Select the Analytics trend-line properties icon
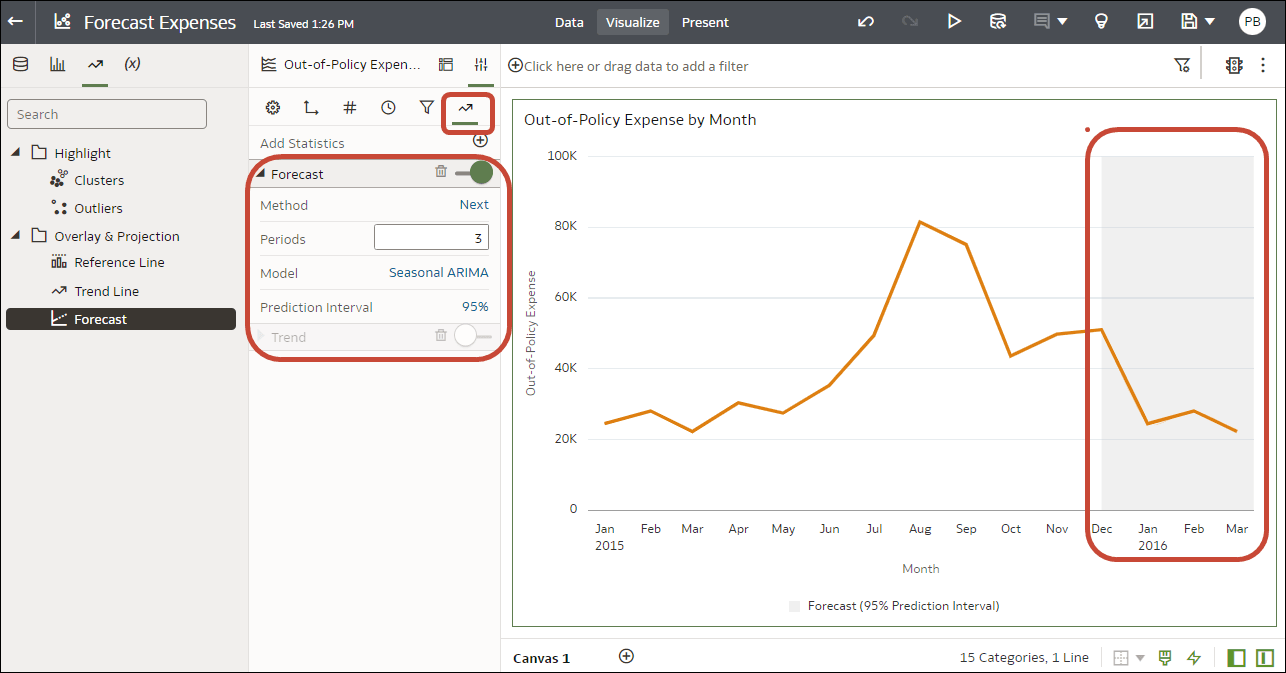The height and width of the screenshot is (673, 1286). click(x=466, y=107)
